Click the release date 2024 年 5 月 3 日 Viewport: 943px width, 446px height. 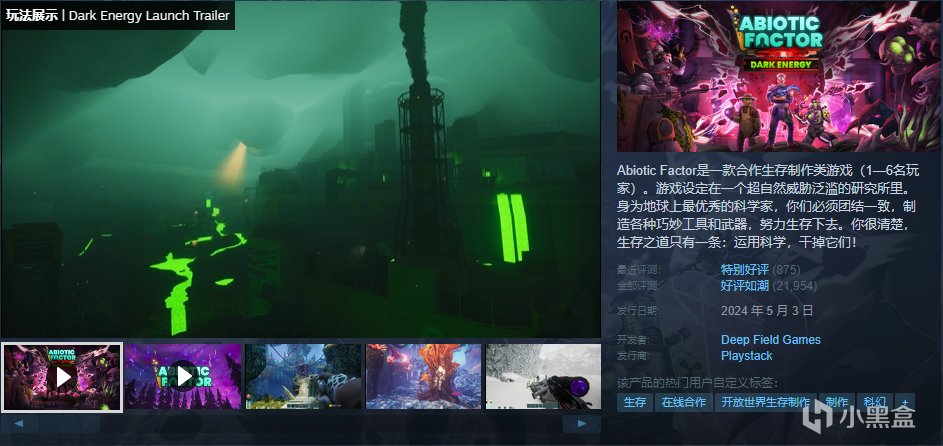767,310
